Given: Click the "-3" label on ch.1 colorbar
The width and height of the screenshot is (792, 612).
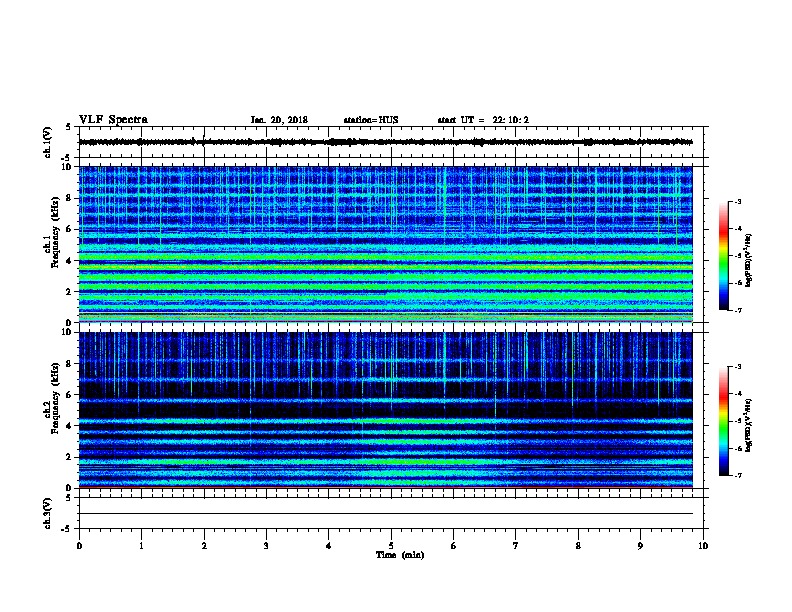Looking at the screenshot, I should pyautogui.click(x=738, y=201).
